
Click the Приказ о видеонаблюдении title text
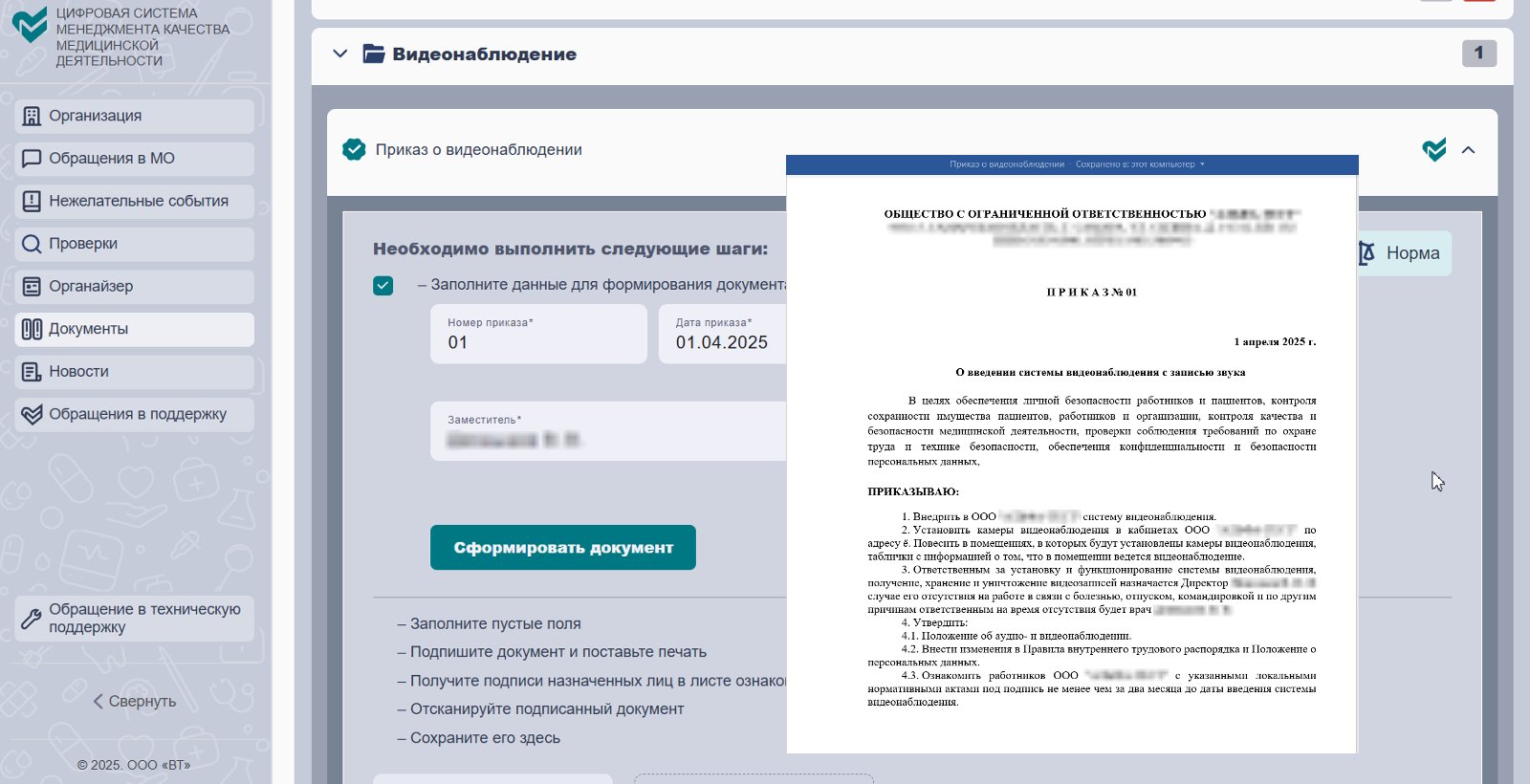[479, 150]
